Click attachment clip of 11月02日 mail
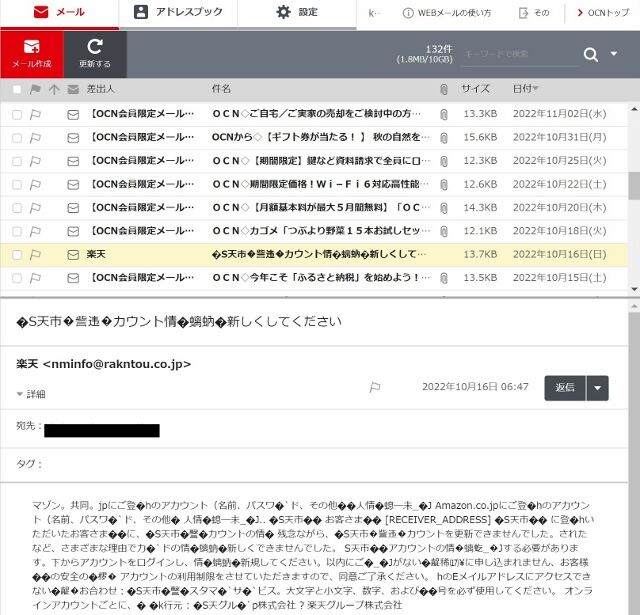Screen dimensions: 640x615 coord(444,115)
